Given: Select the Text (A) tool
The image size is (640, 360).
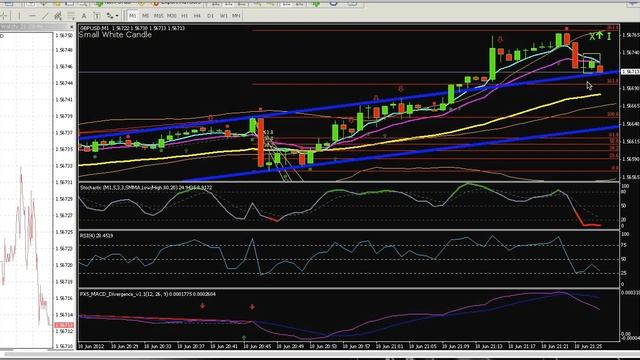Looking at the screenshot, I should [84, 16].
